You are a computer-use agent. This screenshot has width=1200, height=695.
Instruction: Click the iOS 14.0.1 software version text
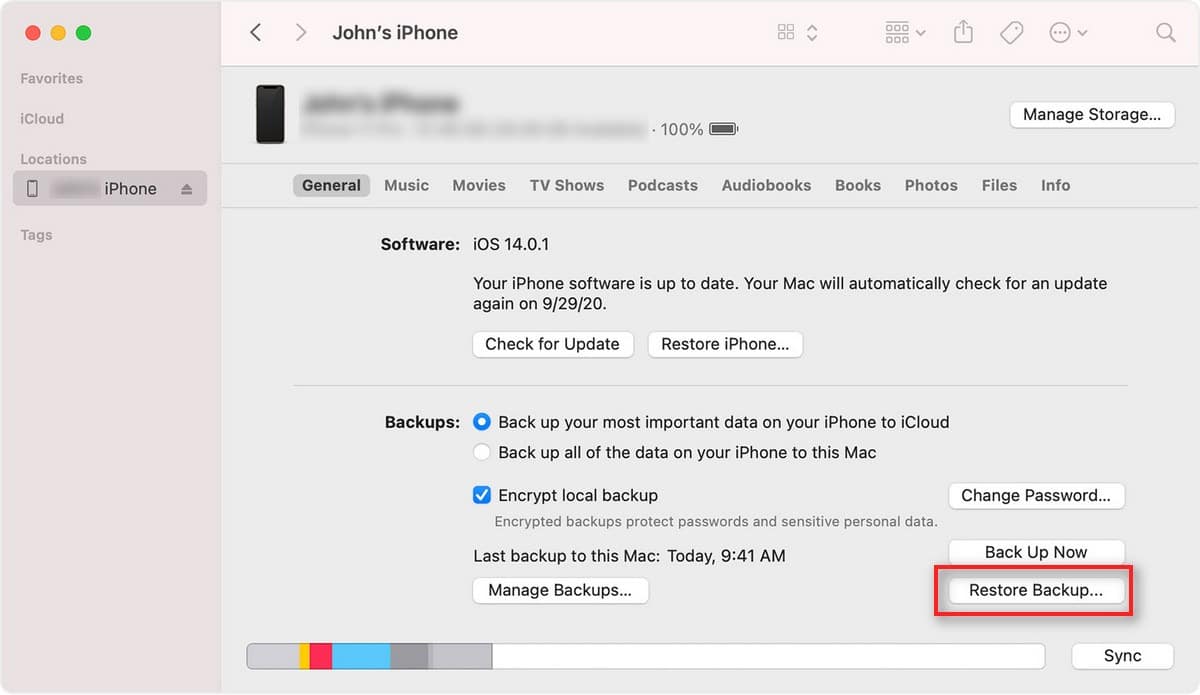[511, 244]
